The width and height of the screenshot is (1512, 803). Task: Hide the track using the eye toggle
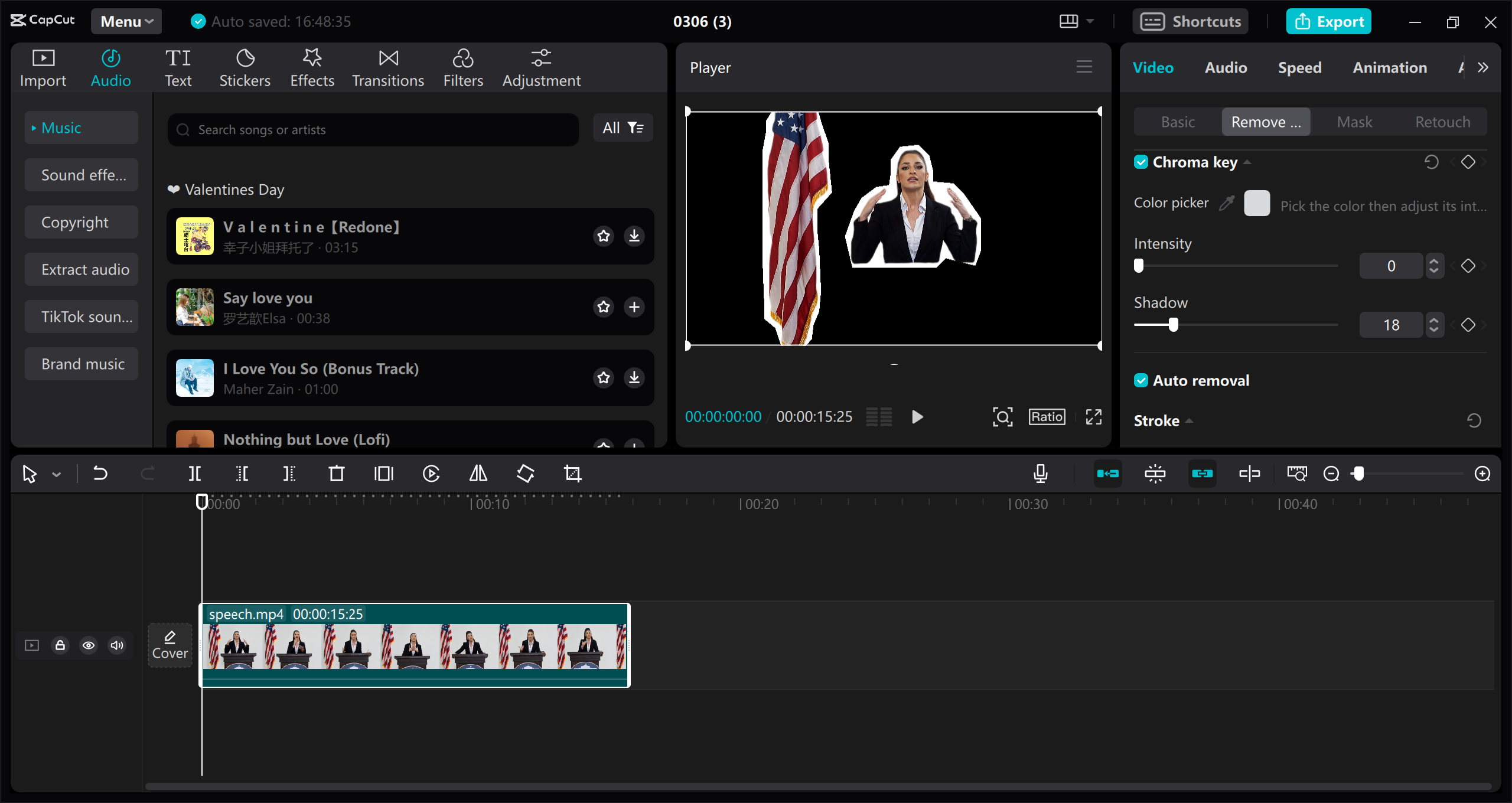pyautogui.click(x=89, y=645)
